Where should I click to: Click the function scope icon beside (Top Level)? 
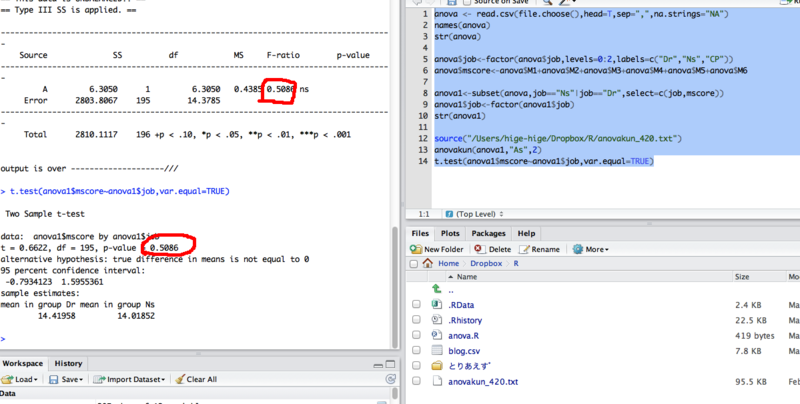coord(449,214)
